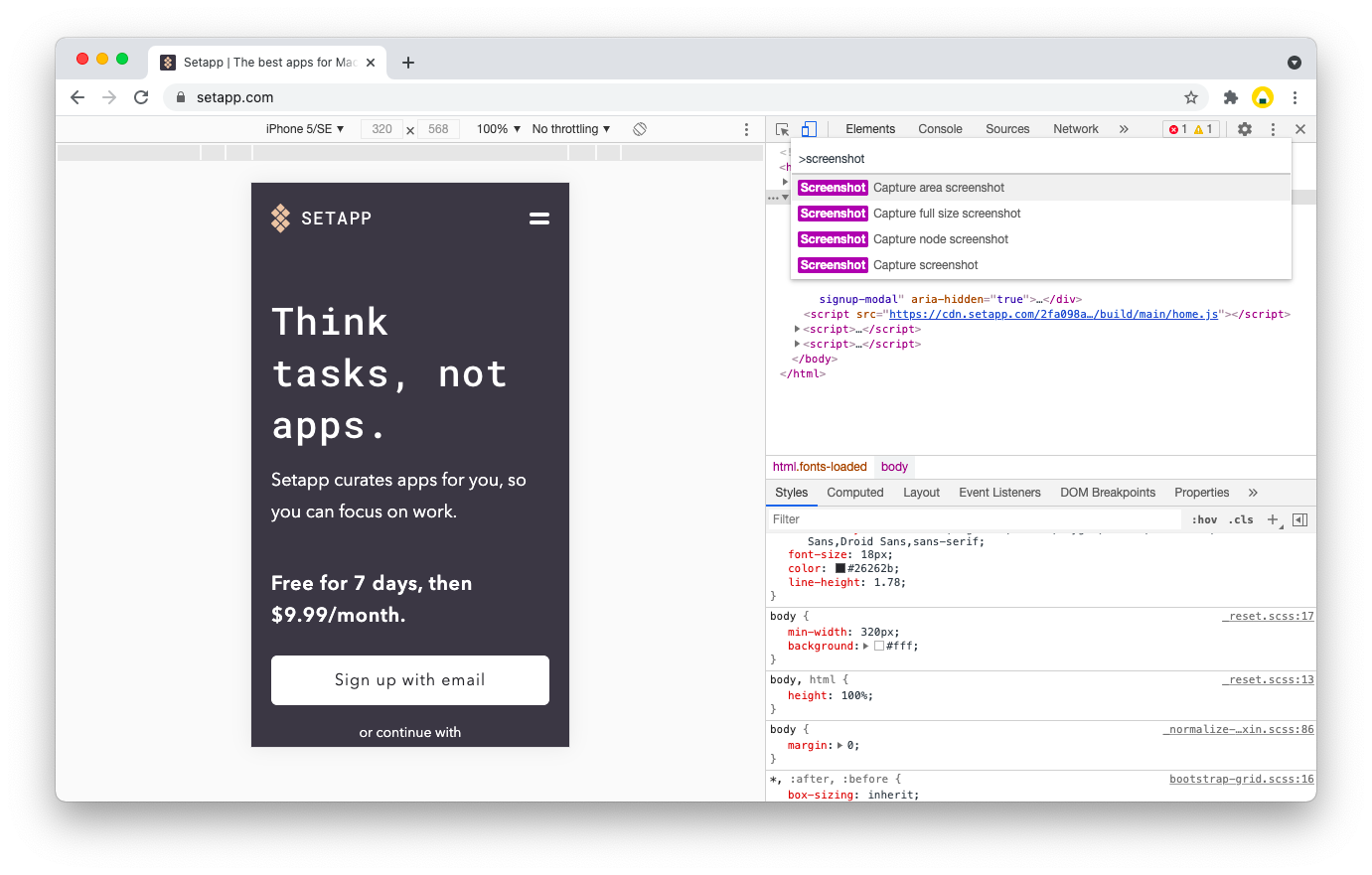Open the 100% zoom dropdown
The height and width of the screenshot is (875, 1372).
pyautogui.click(x=499, y=129)
